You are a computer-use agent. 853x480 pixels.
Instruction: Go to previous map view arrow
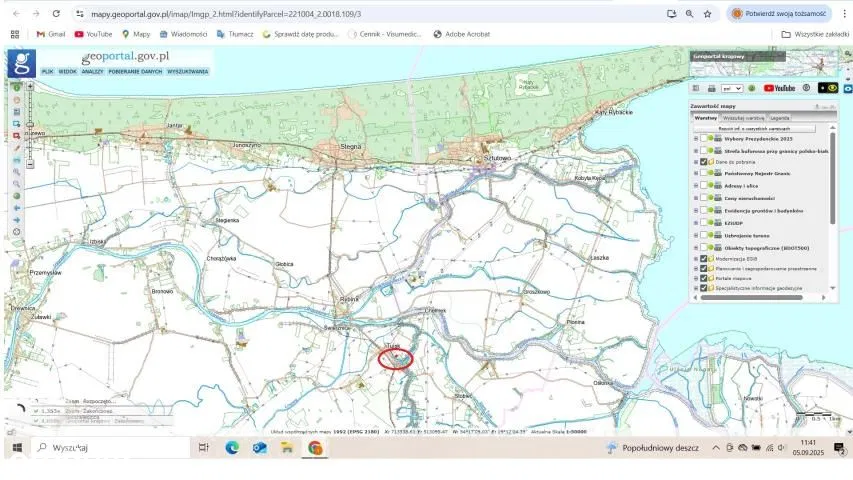[x=16, y=207]
